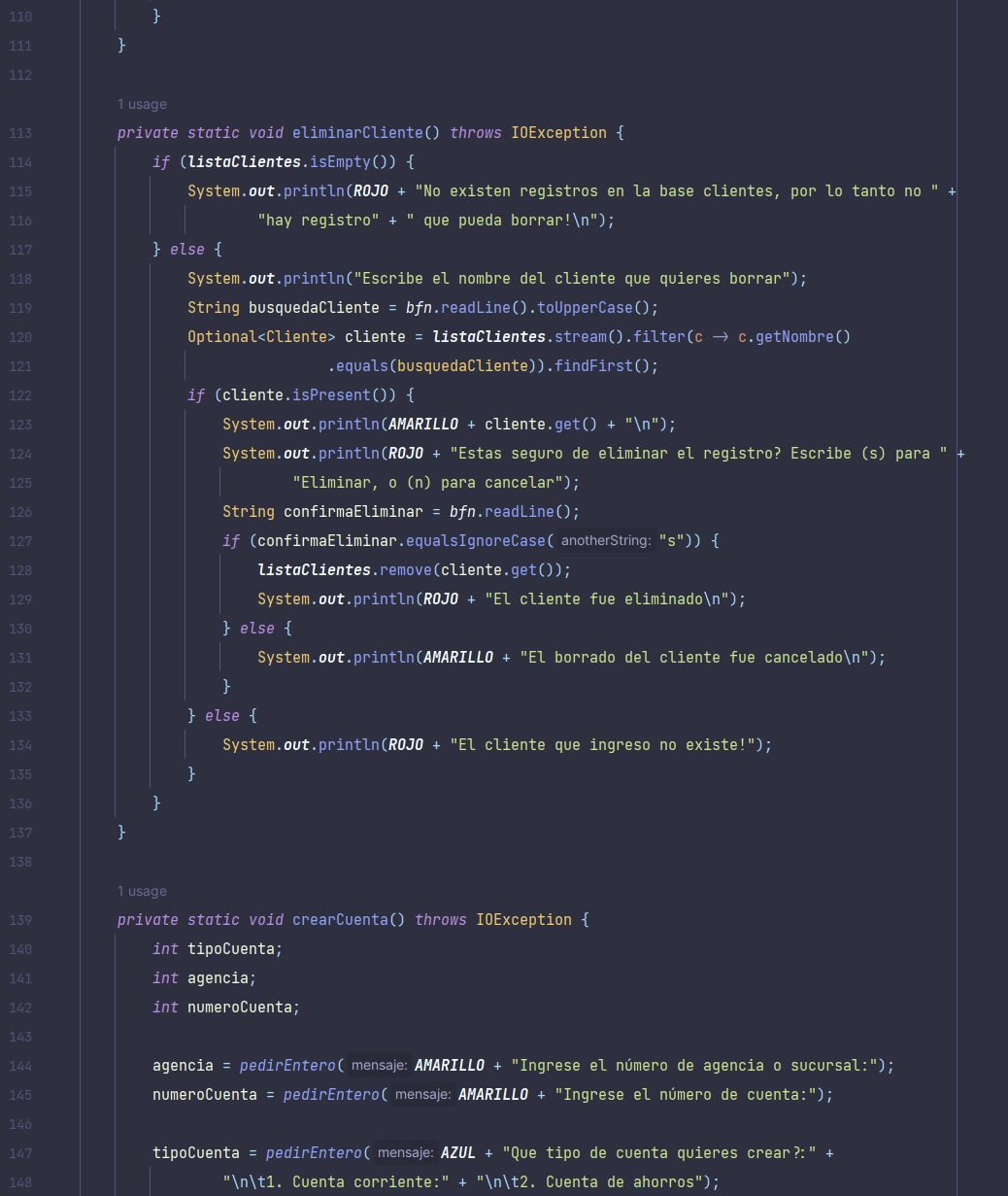Click getNombre on line 120

(795, 337)
